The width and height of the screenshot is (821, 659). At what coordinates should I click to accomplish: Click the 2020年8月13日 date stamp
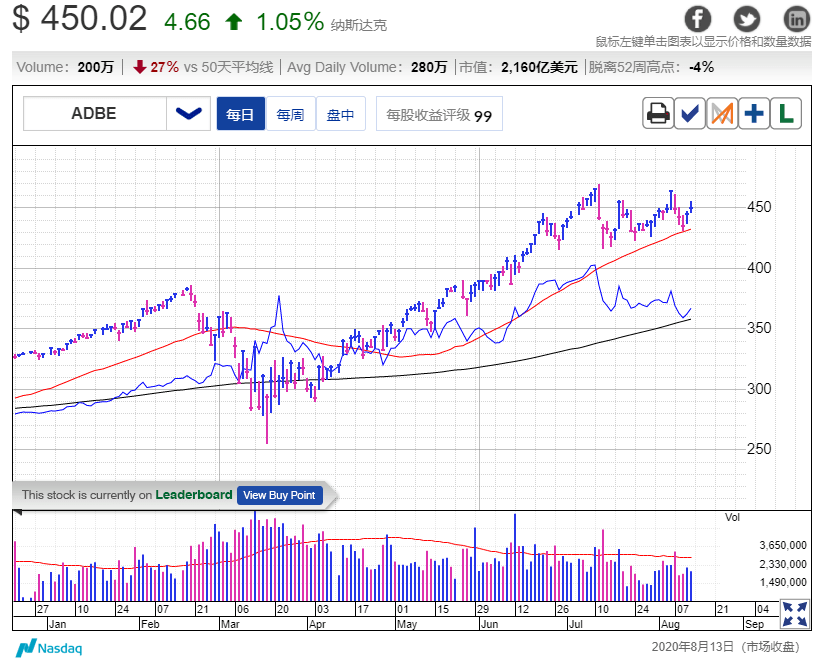click(692, 647)
